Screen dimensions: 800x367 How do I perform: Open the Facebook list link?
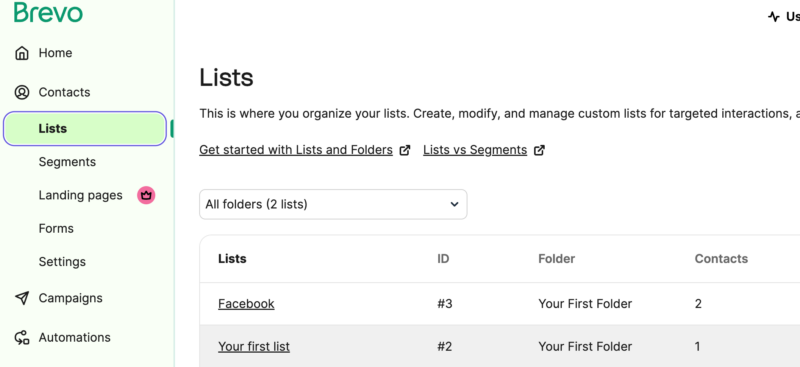point(246,304)
